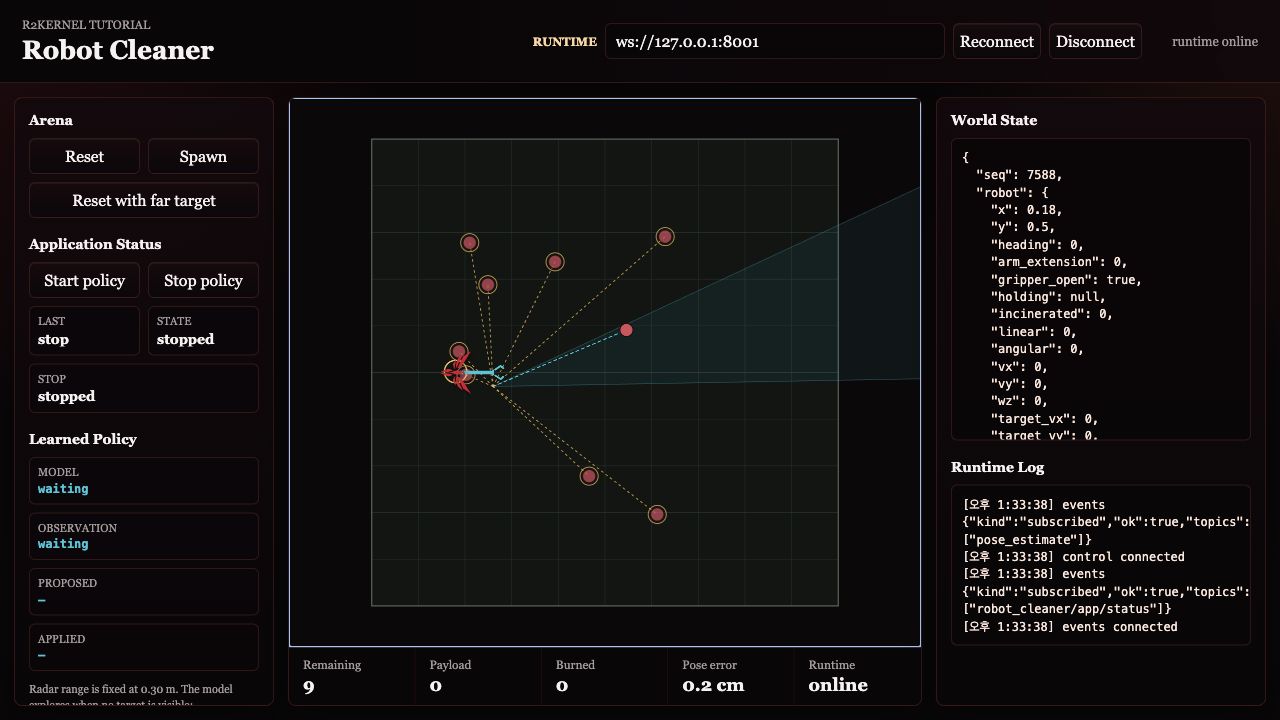Click the "seq": 7588 line
Screen dimensions: 1280x720
(1019, 175)
